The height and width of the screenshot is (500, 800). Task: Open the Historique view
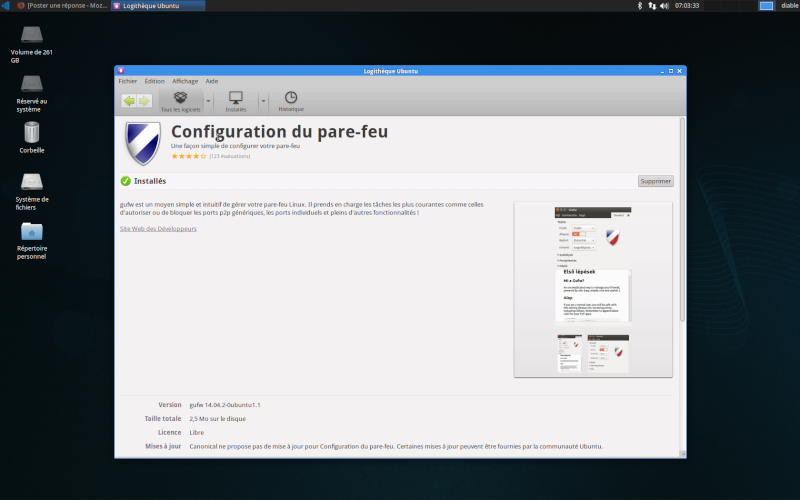click(x=291, y=101)
